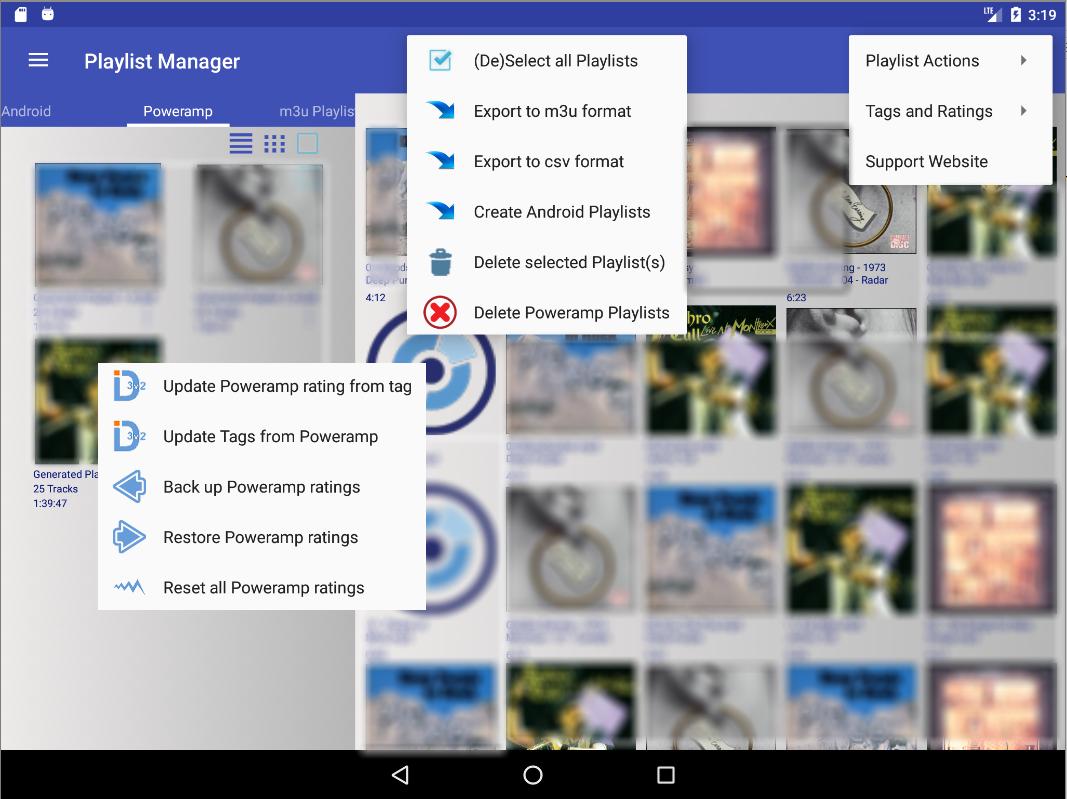Open the navigation drawer menu

(37, 60)
